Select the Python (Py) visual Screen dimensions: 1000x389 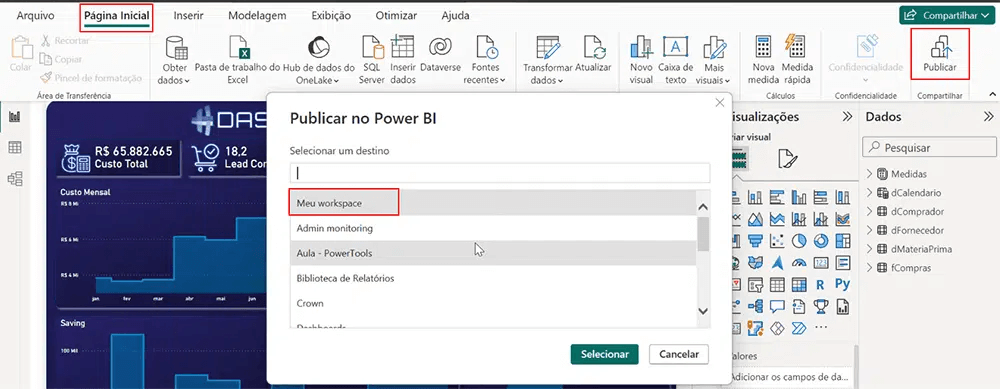point(842,283)
